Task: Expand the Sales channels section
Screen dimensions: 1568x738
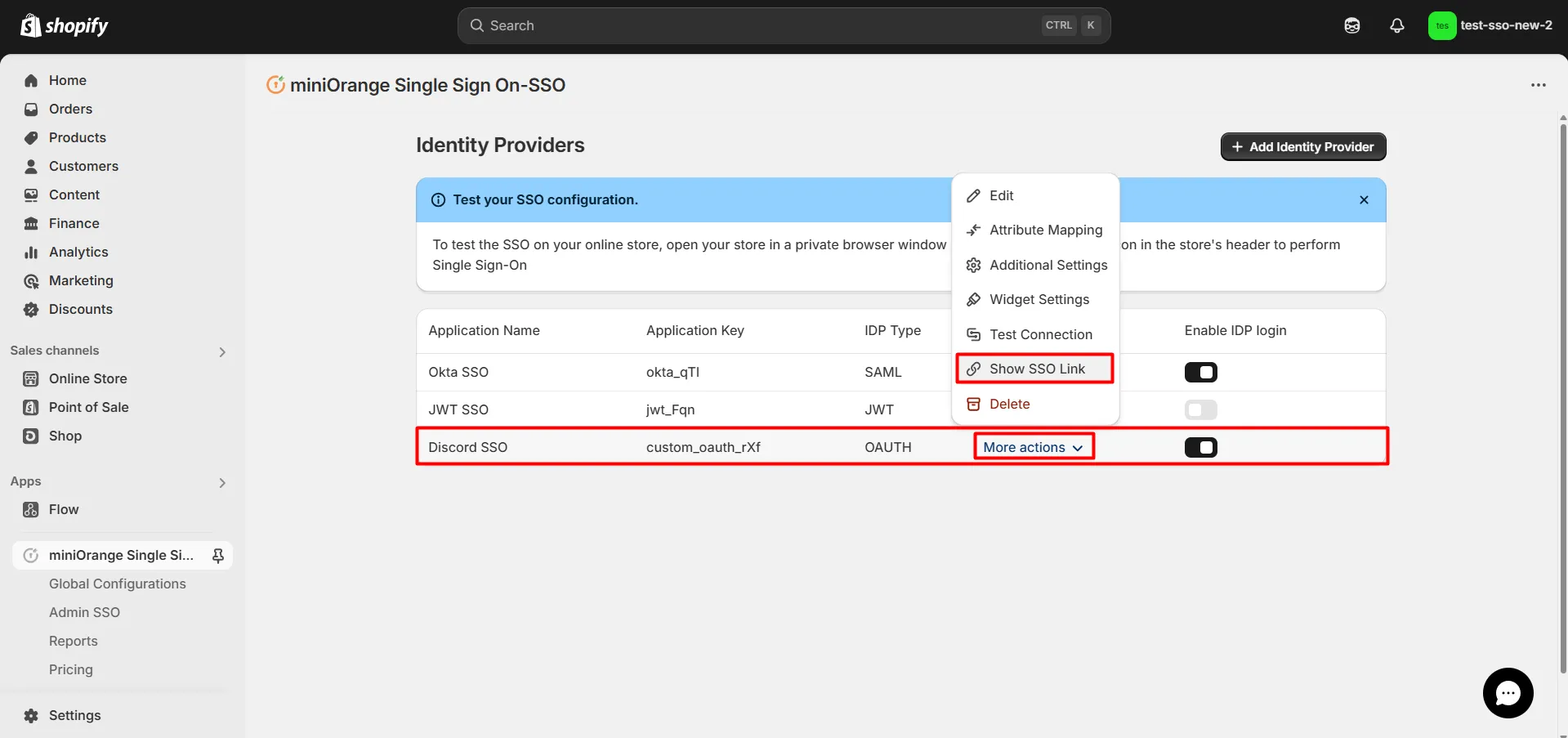Action: click(222, 352)
